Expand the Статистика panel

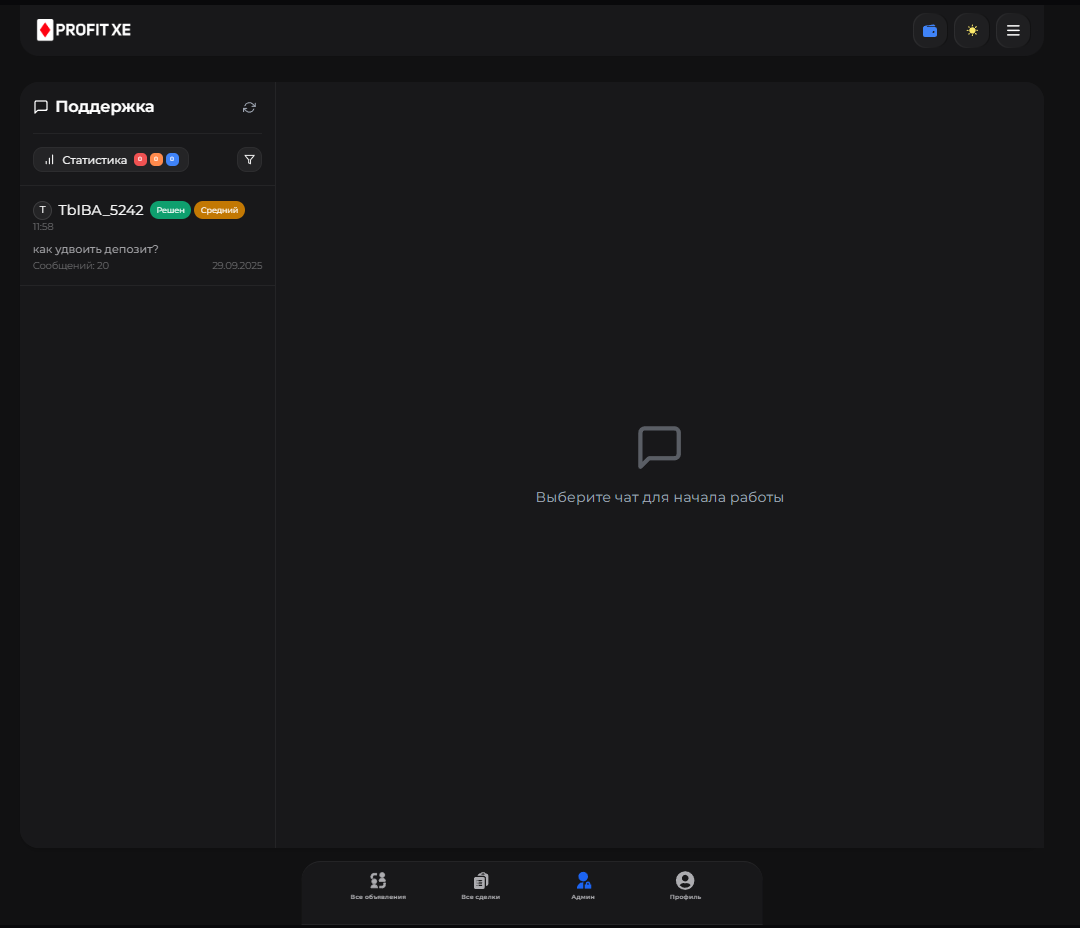(x=94, y=160)
